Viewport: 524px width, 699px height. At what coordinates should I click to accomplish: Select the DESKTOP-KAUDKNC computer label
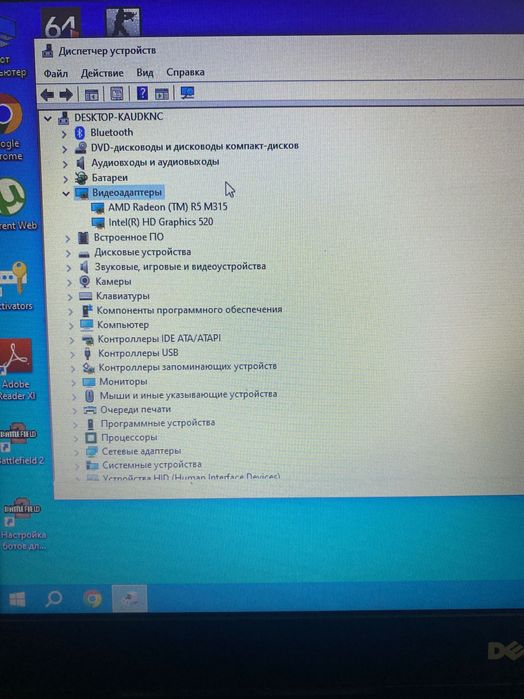click(x=119, y=117)
